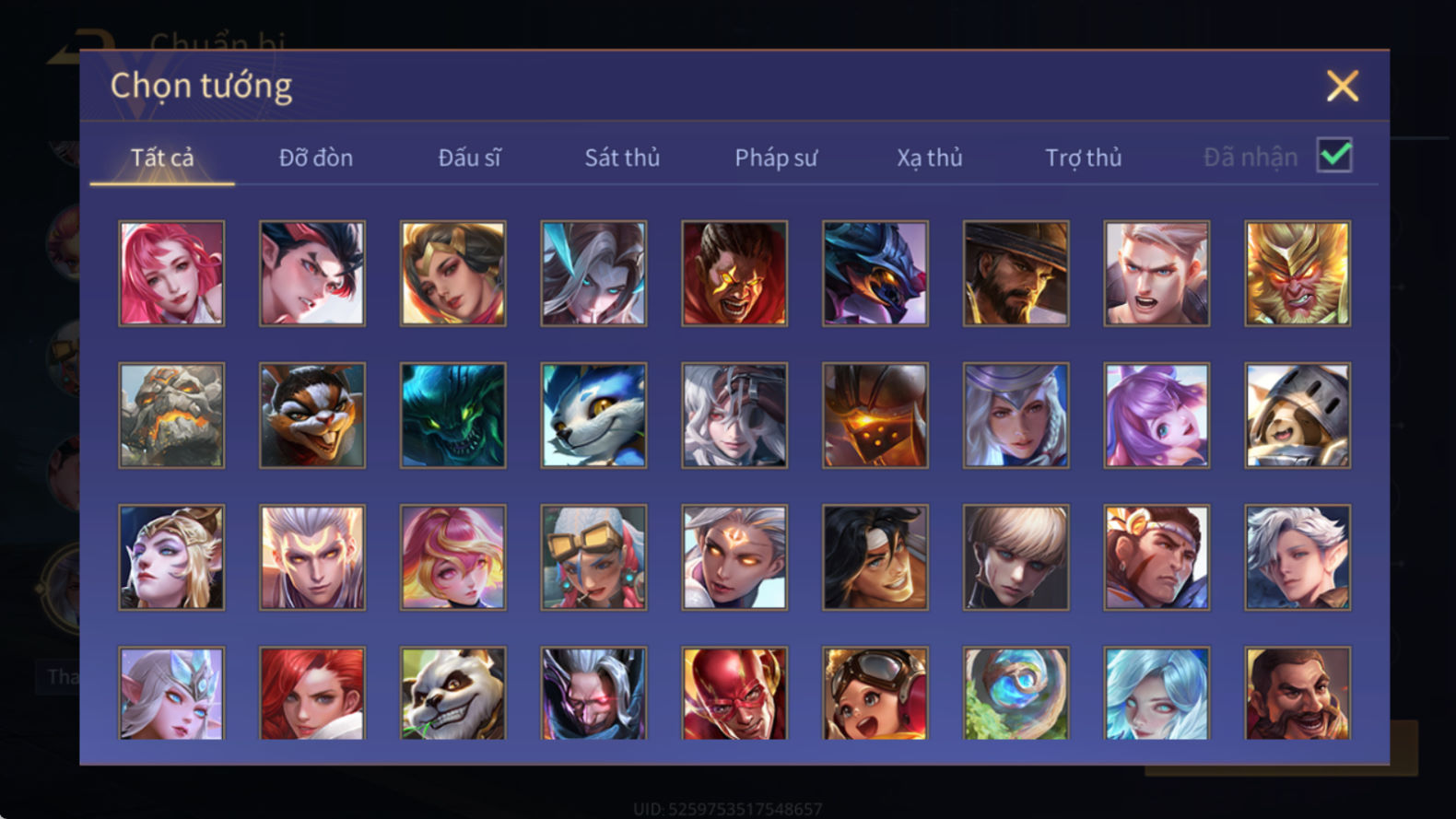Pick the blue-haired ice girl hero
This screenshot has height=819, width=1456.
(x=1157, y=694)
